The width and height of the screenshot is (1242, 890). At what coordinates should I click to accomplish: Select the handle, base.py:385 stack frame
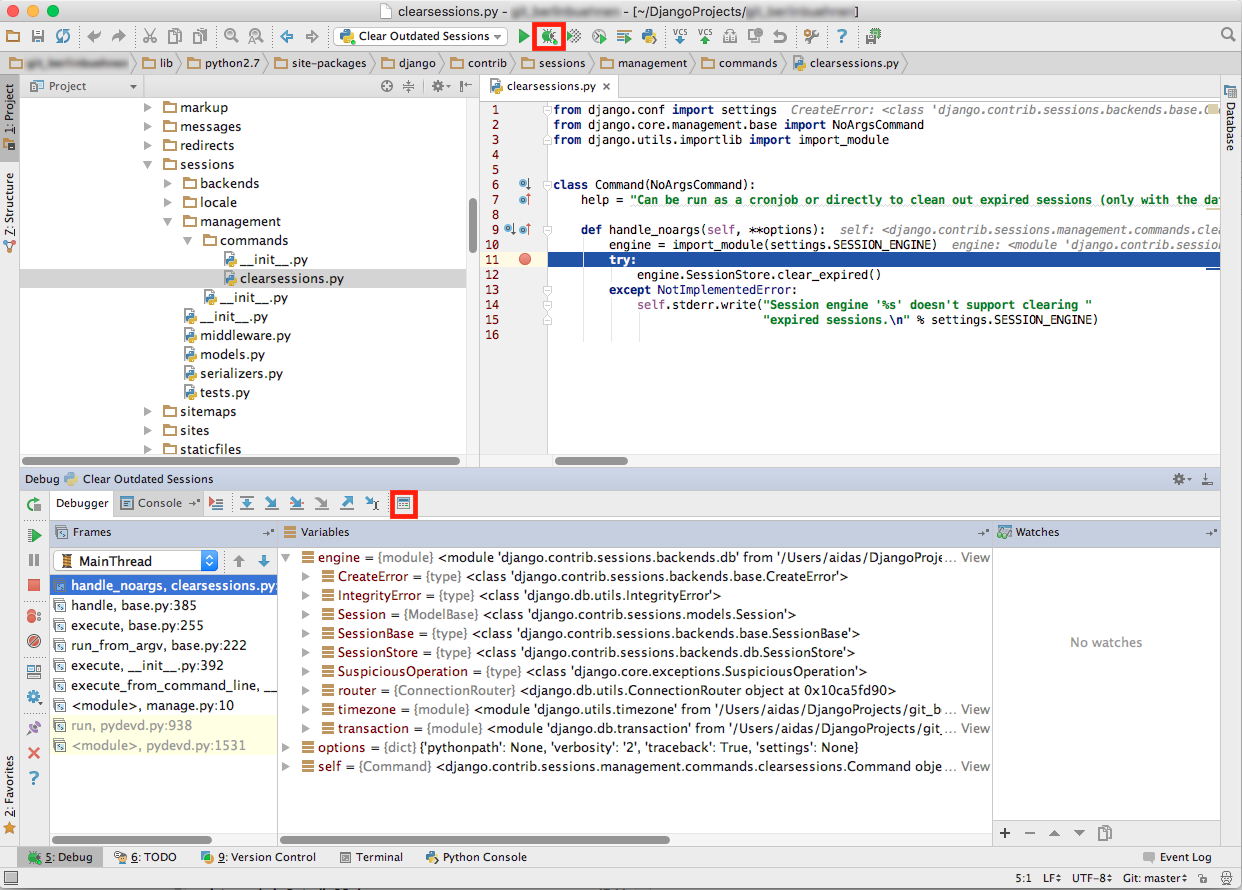(132, 605)
